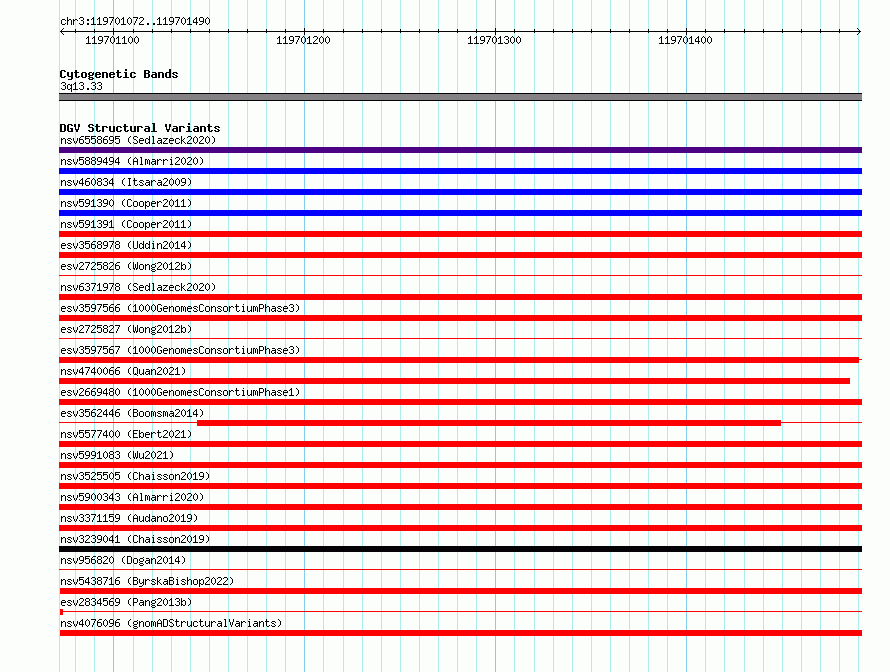
Task: Open esv2725827 (Wong2012b) variant label
Action: (126, 329)
